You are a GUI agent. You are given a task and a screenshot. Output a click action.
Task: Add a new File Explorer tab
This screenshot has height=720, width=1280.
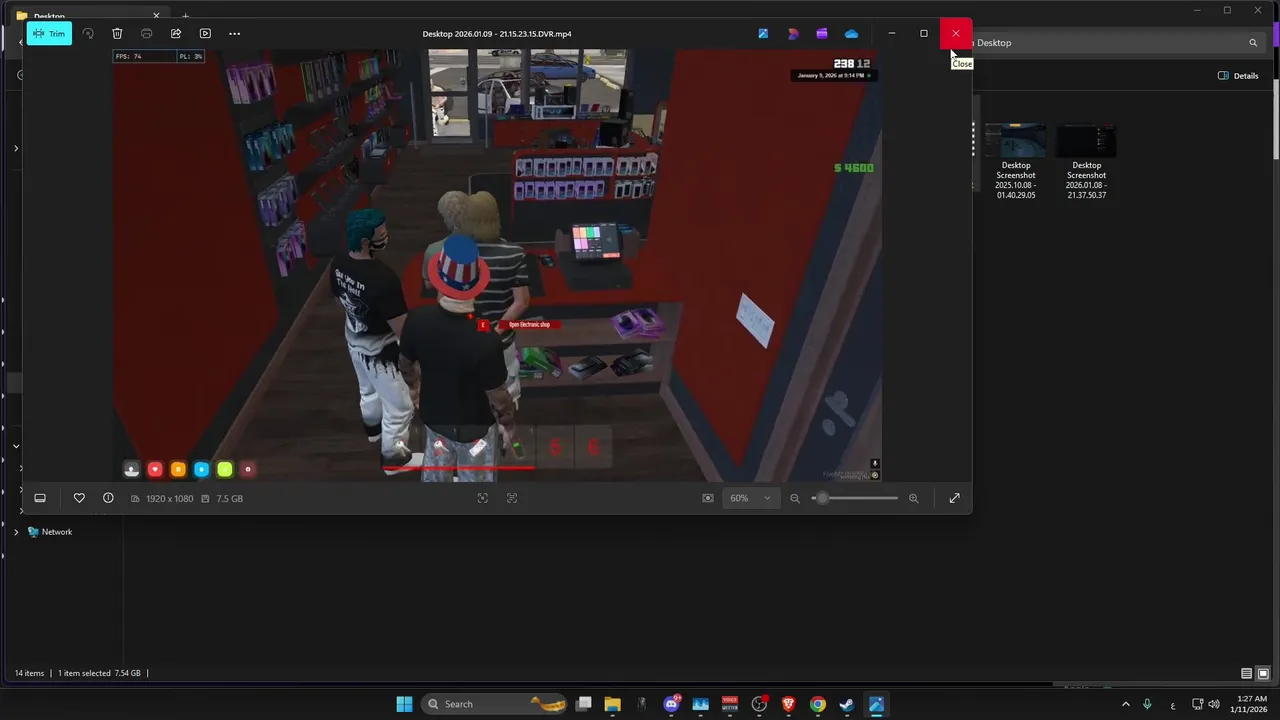[x=185, y=16]
